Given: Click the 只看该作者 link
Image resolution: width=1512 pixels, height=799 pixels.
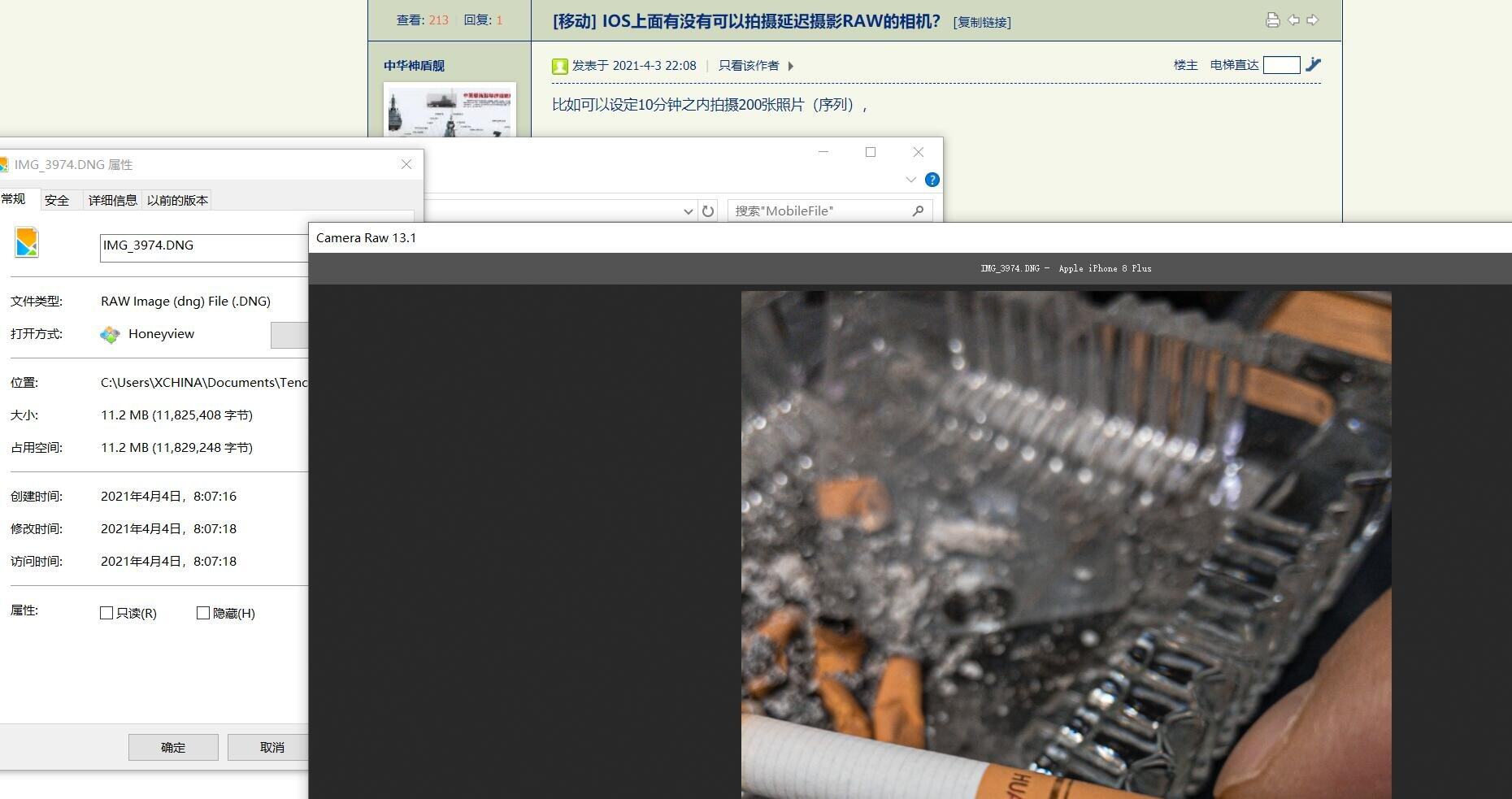Looking at the screenshot, I should (749, 66).
